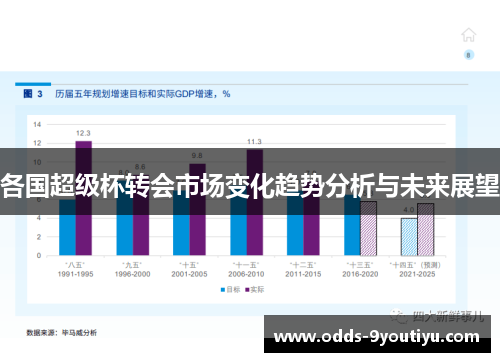500x362 pixels.
Task: Click the chart title 历届五年规划增速目标和实际GDP增速
Action: click(x=134, y=94)
